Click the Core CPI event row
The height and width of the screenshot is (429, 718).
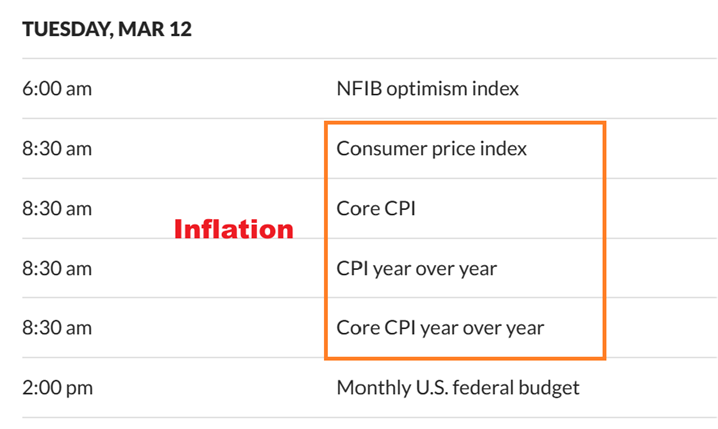tap(375, 209)
